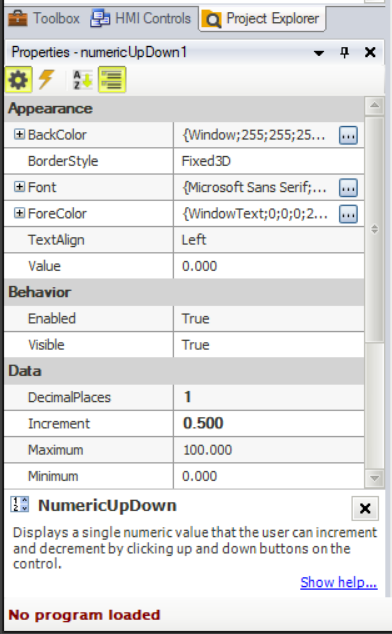
Task: Open the HMI Controls tab
Action: click(x=140, y=19)
